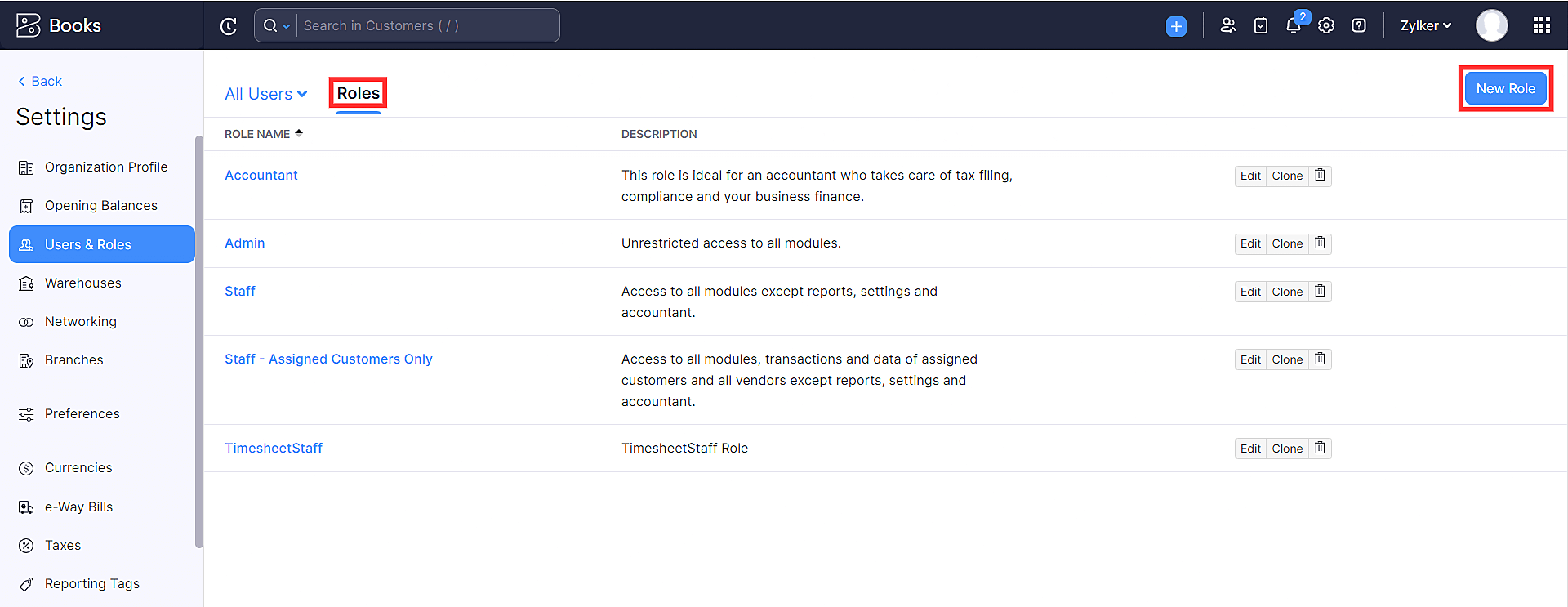Open Organization Profile in settings sidebar

pyautogui.click(x=106, y=167)
